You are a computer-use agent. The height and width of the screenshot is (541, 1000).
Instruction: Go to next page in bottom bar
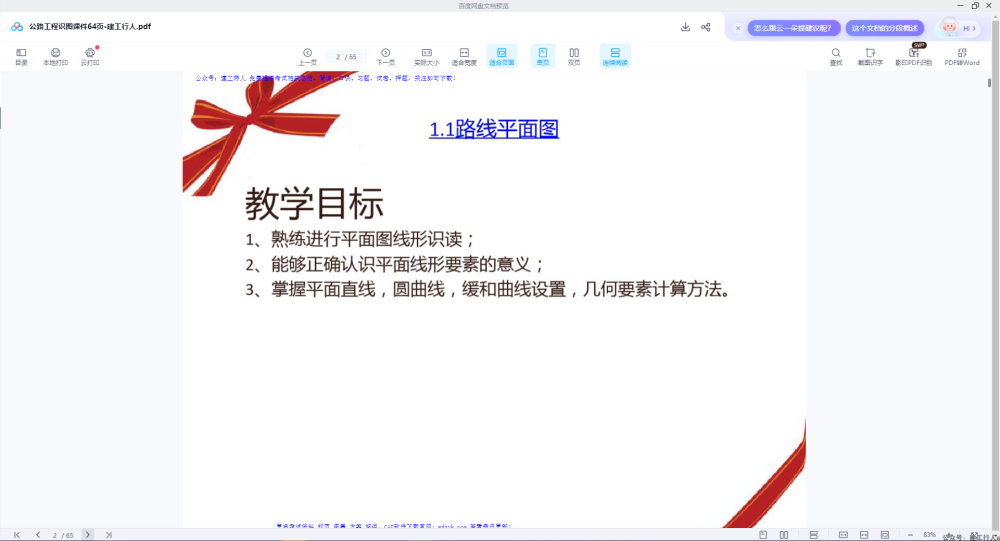[87, 535]
